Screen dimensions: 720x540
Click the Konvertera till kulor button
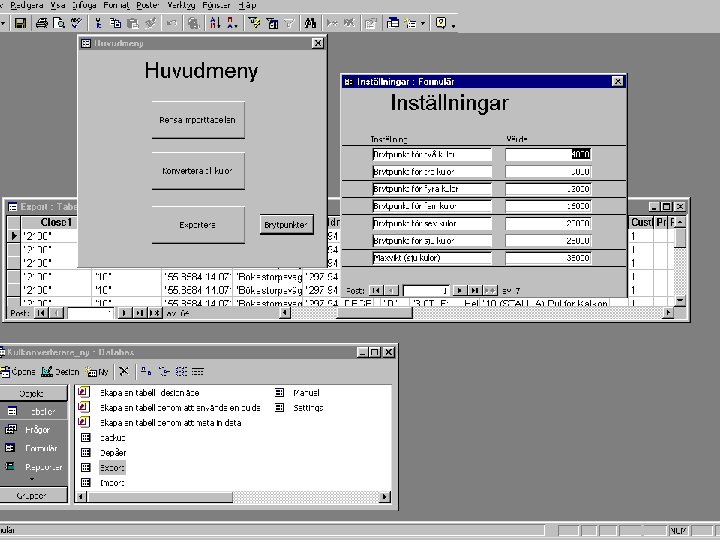click(x=198, y=171)
